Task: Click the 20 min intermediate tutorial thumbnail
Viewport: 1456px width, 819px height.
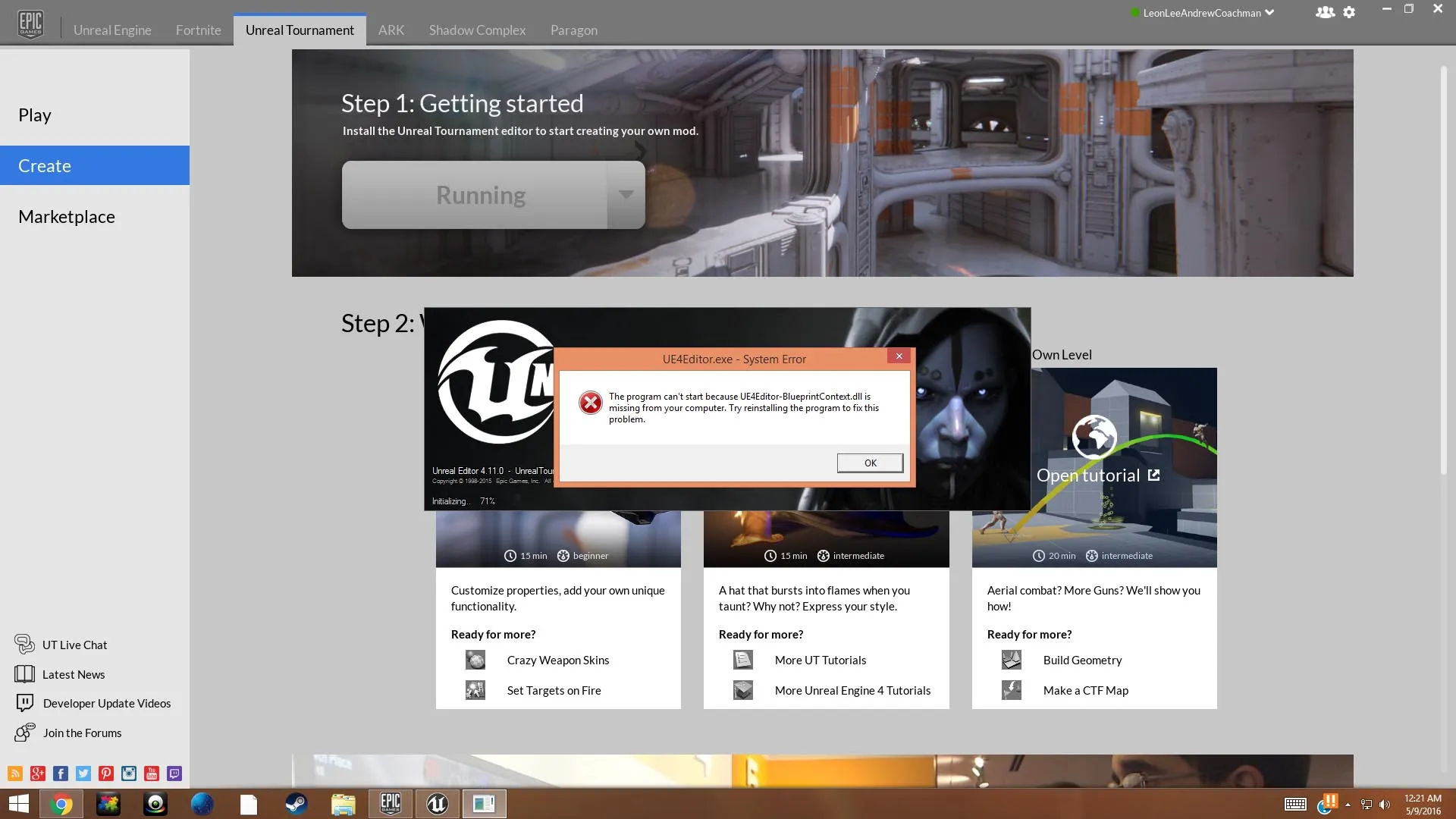Action: pyautogui.click(x=1124, y=467)
